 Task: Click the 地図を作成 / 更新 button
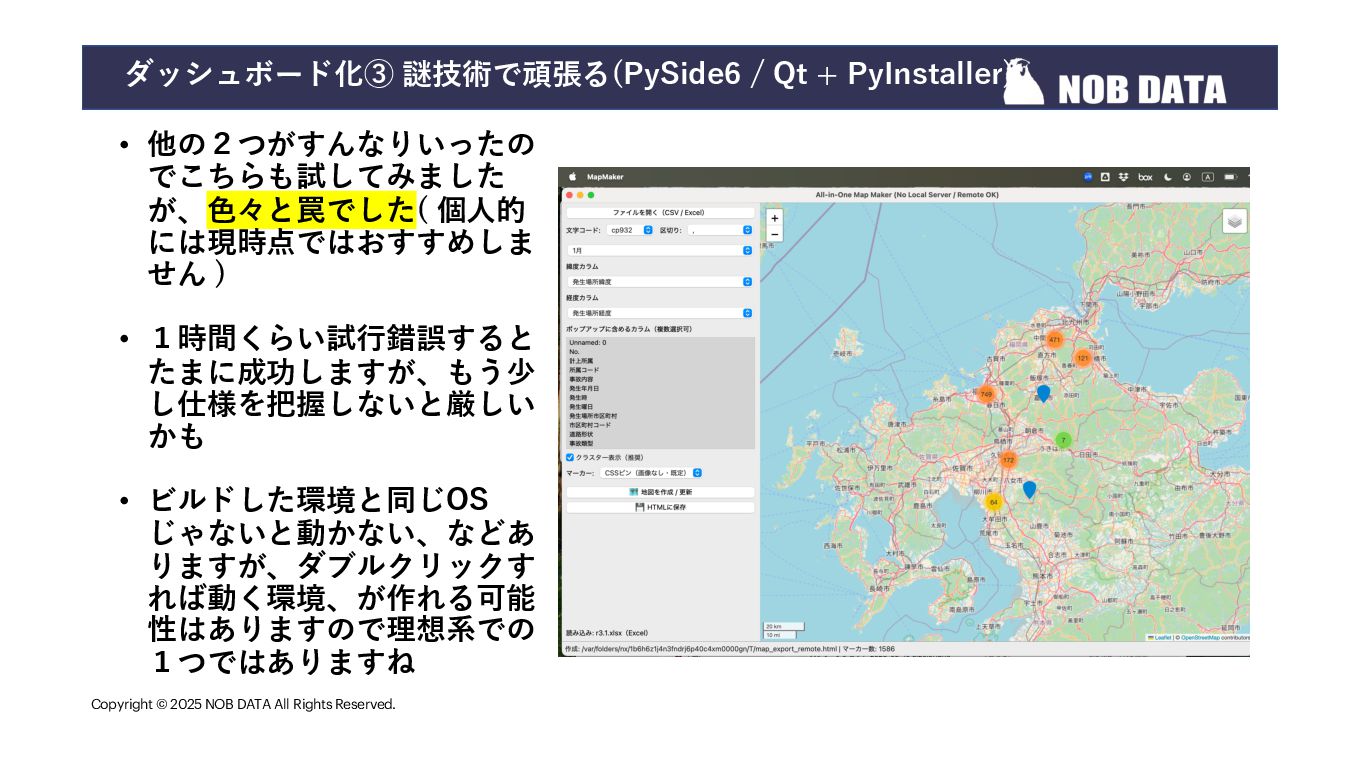click(x=660, y=492)
